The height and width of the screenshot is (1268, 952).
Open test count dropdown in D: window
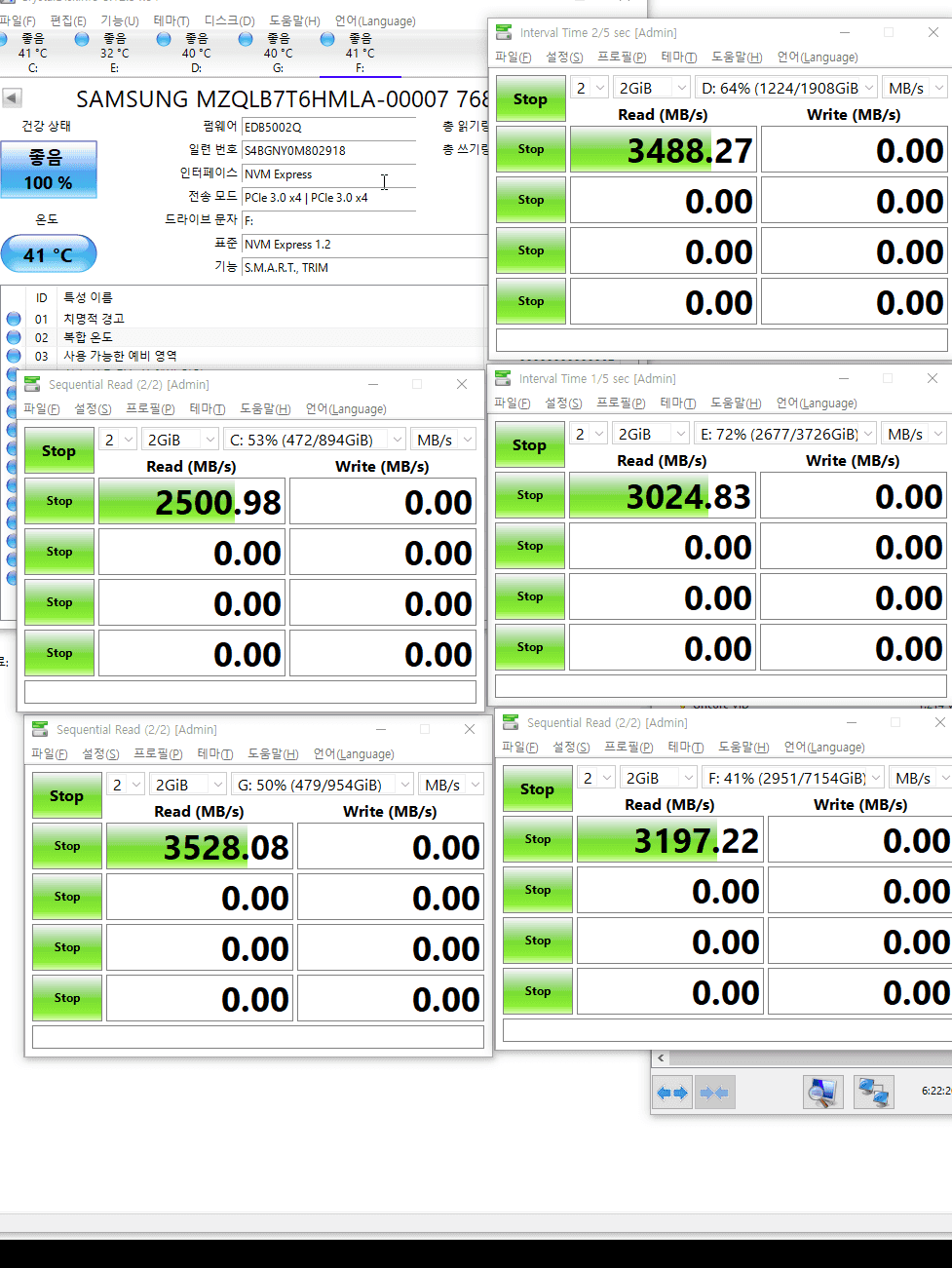click(x=590, y=88)
